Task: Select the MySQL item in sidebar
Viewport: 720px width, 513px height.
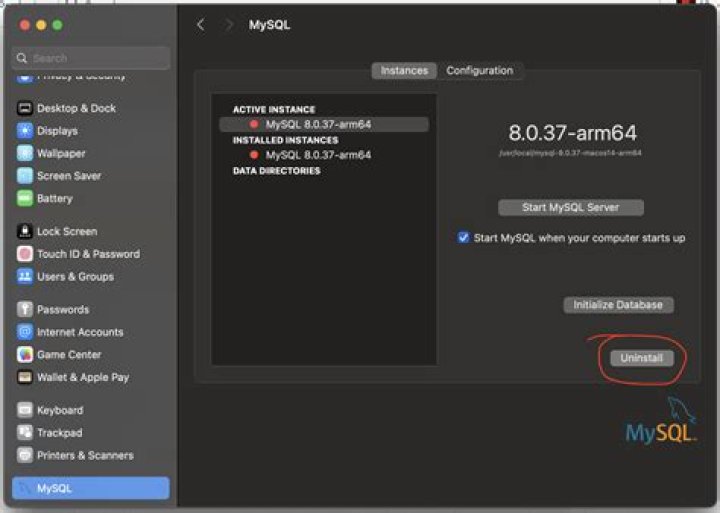Action: click(91, 488)
